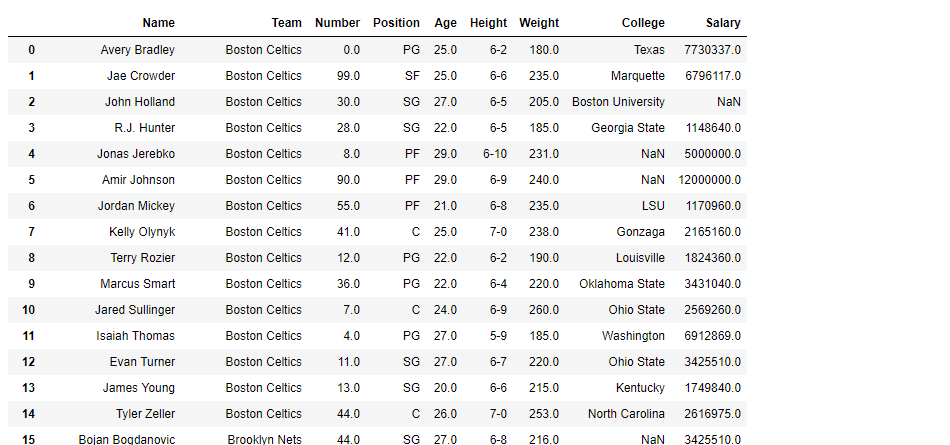This screenshot has height=445, width=950.
Task: Click the Height column header
Action: [488, 23]
